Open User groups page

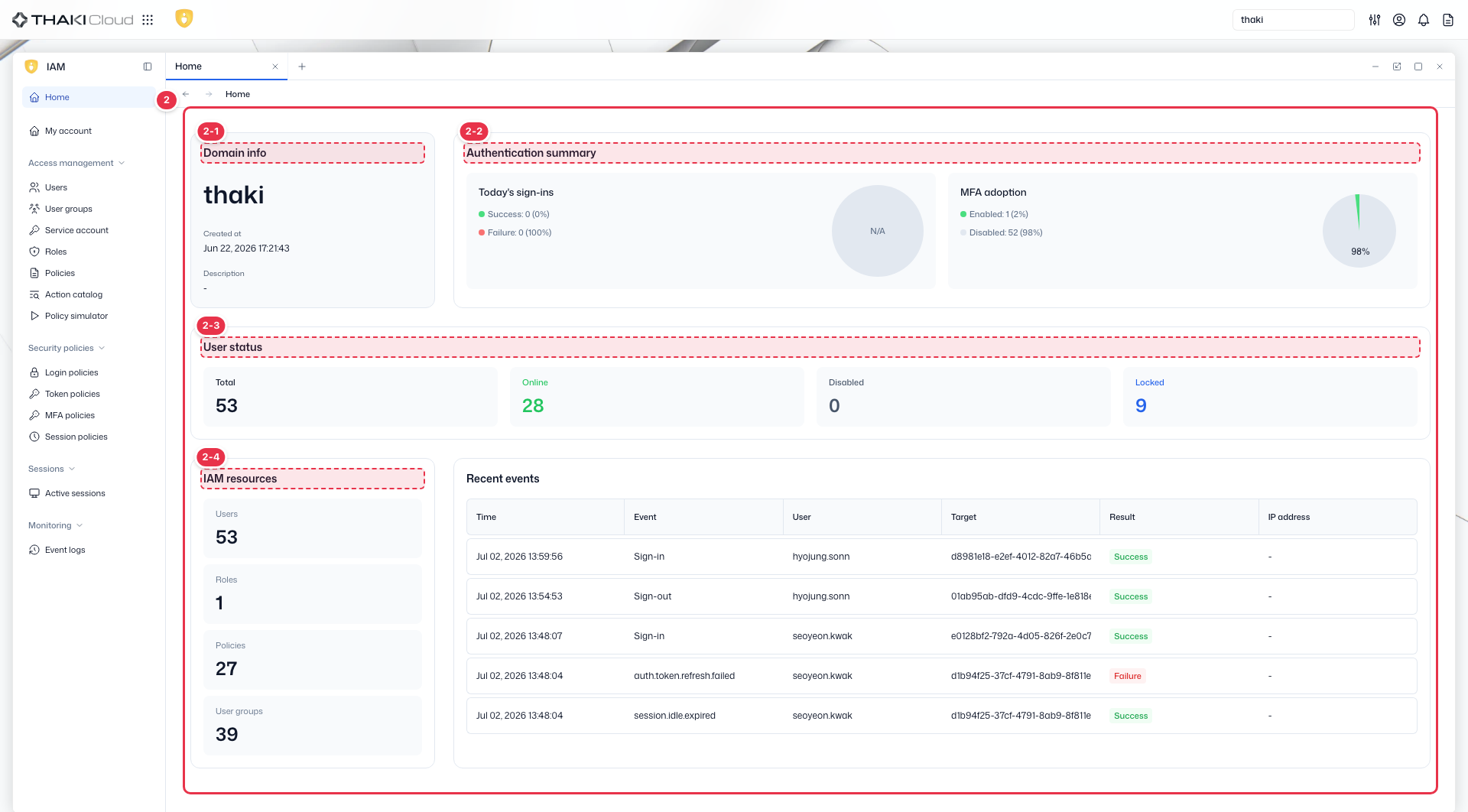click(x=89, y=209)
